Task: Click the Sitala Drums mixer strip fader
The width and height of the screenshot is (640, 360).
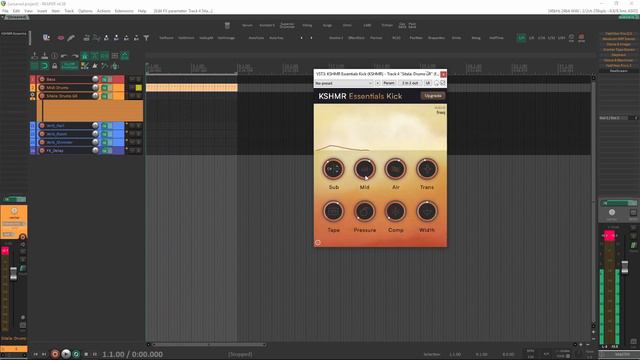Action: point(13,273)
